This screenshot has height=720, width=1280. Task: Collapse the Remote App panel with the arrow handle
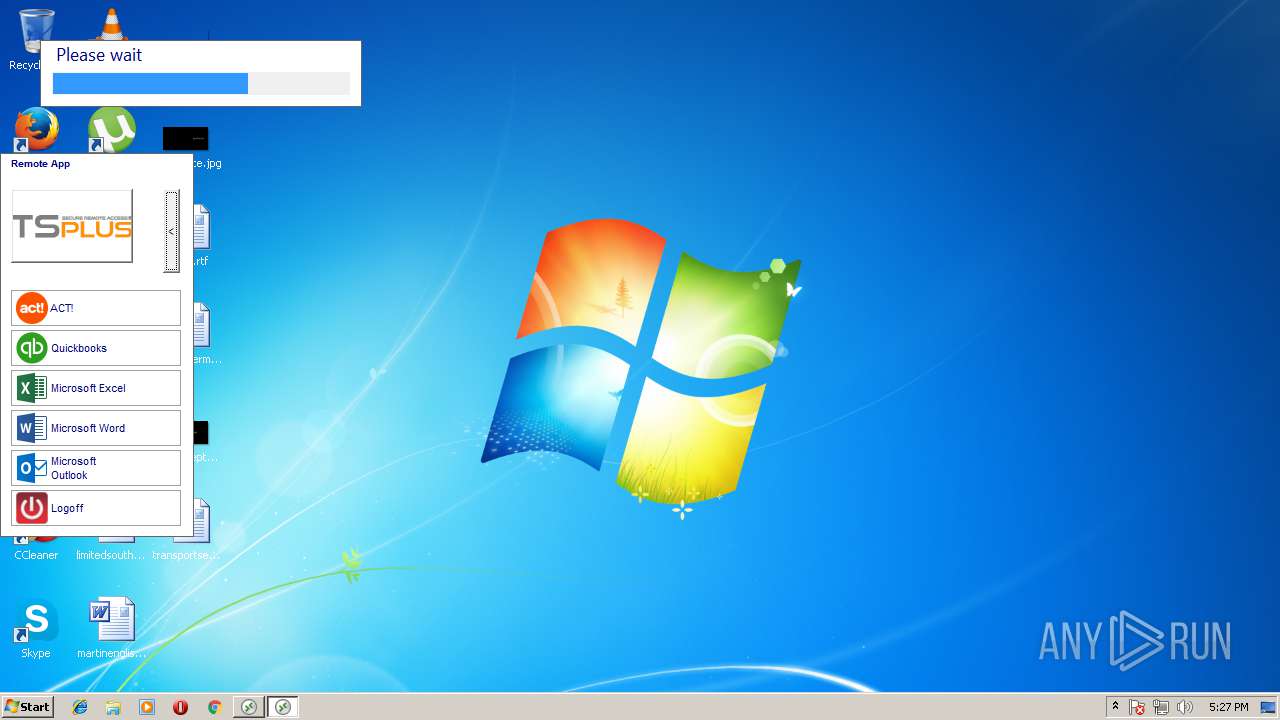point(172,231)
